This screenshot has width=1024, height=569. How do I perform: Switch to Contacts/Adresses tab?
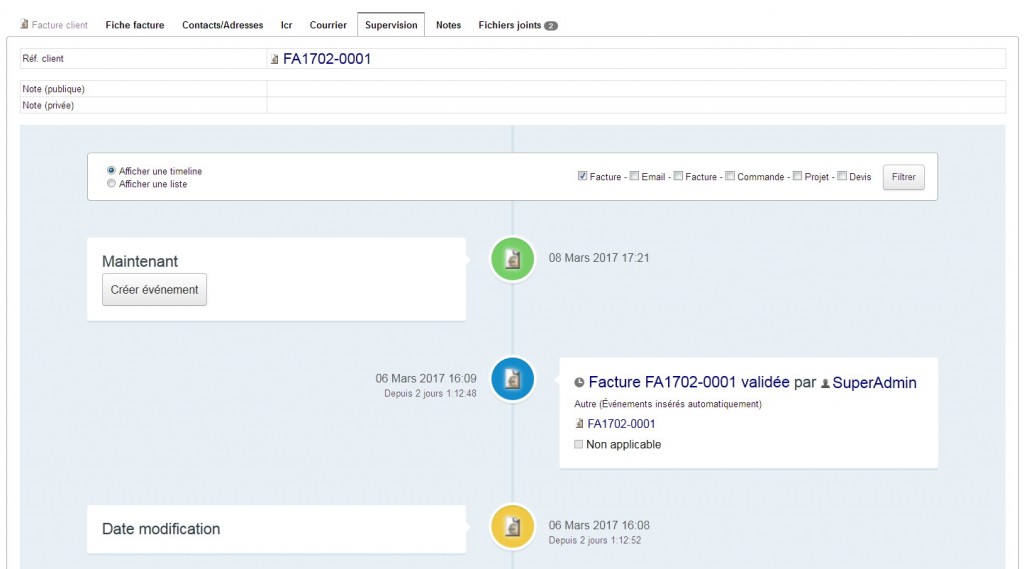tap(222, 25)
